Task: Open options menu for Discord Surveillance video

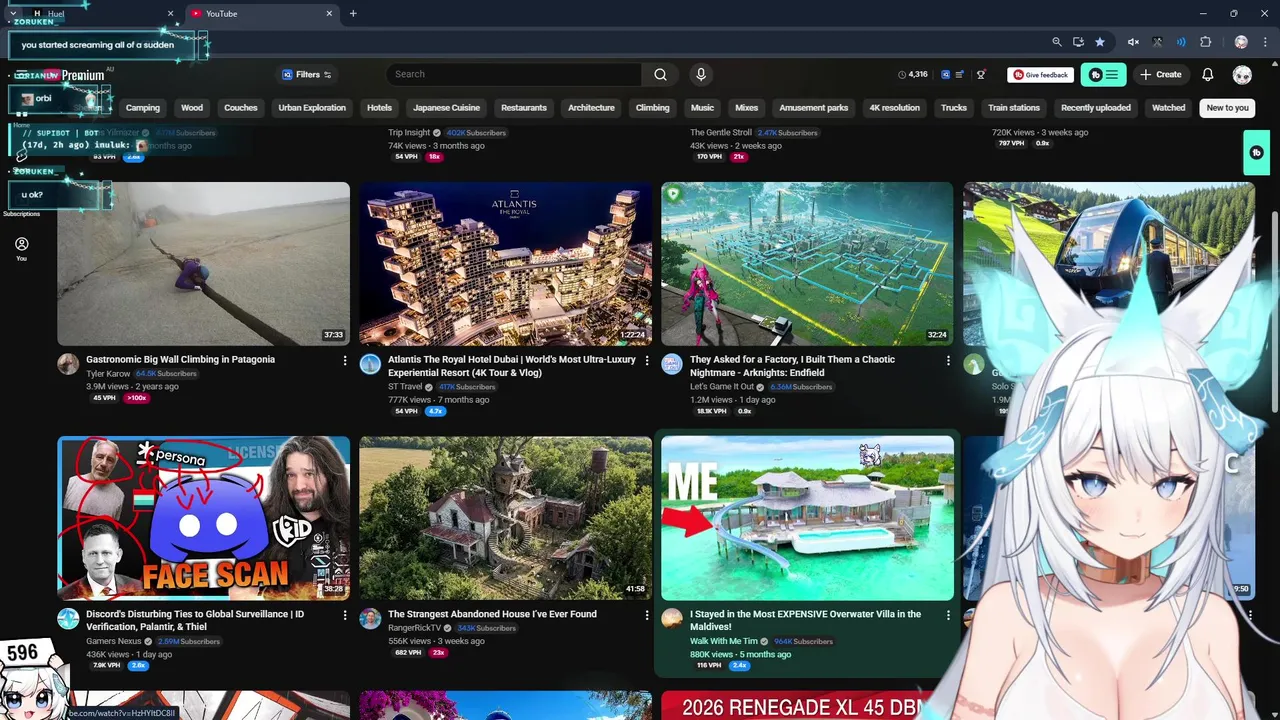Action: pos(345,615)
